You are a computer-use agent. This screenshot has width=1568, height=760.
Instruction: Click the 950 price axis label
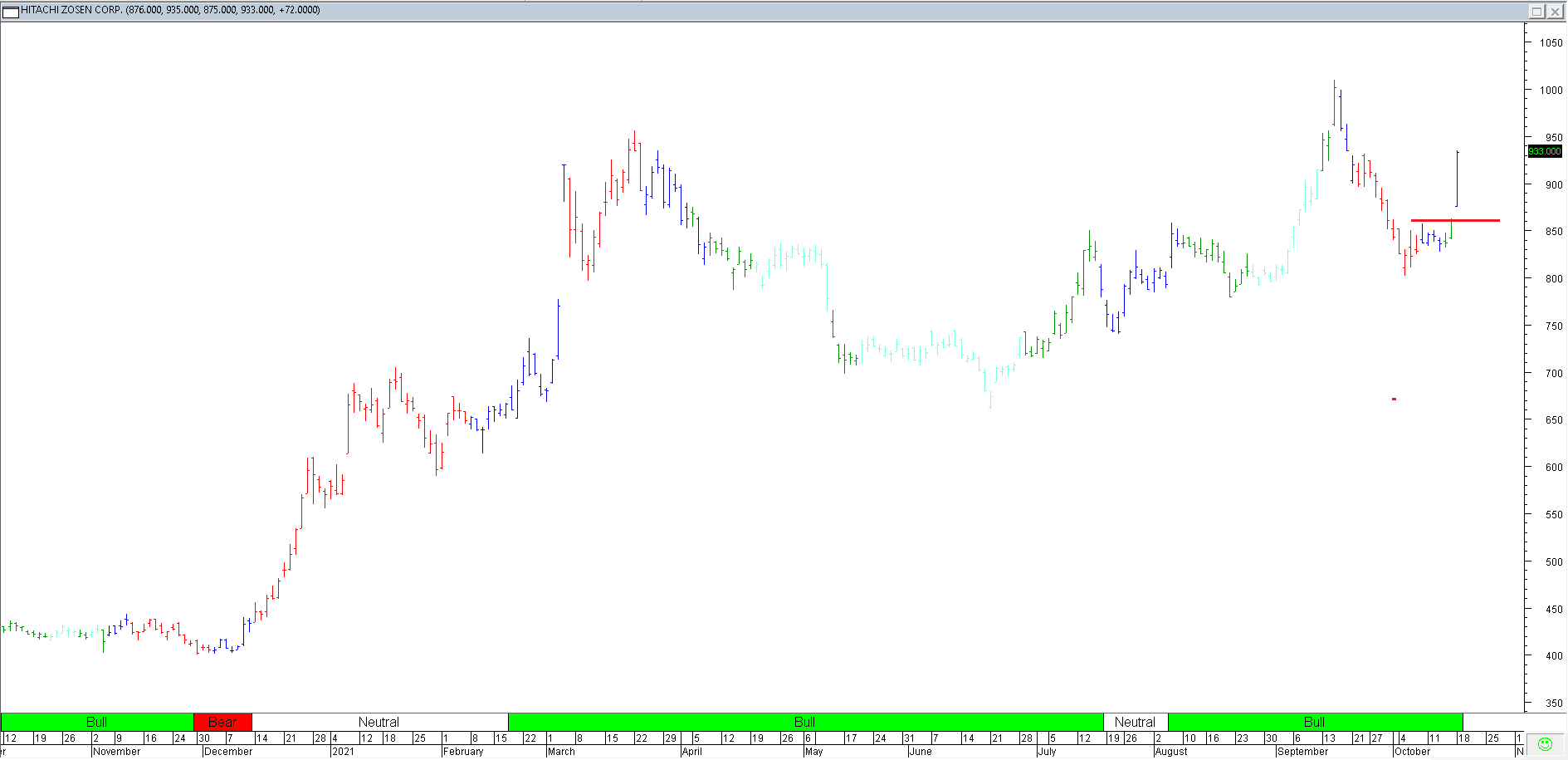[x=1554, y=138]
